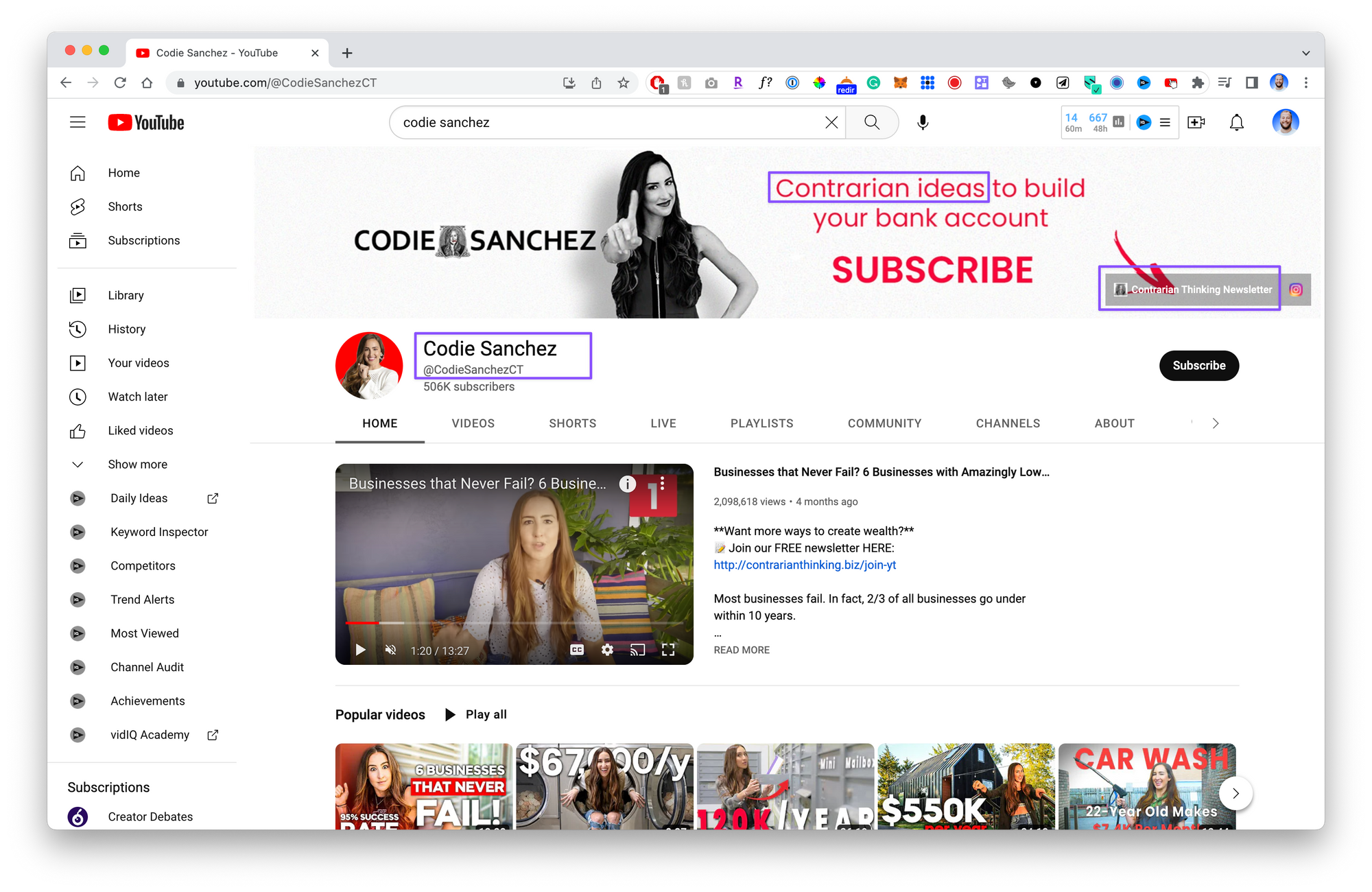Toggle Chrome side panel
This screenshot has height=892, width=1372.
[1252, 82]
